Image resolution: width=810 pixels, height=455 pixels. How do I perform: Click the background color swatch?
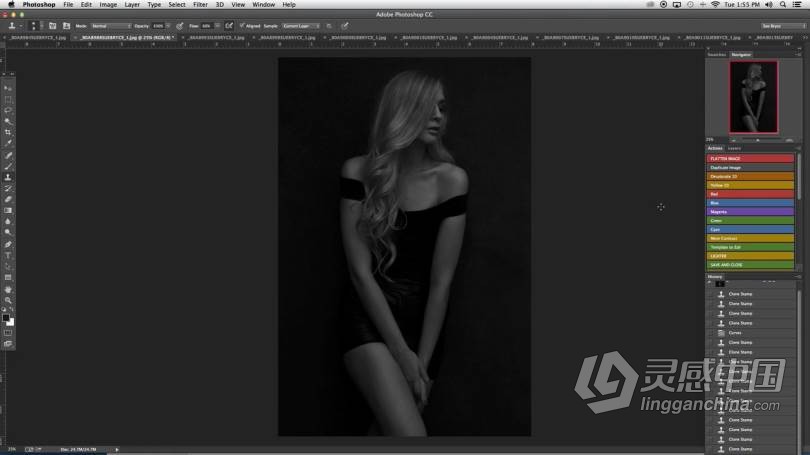tap(11, 323)
